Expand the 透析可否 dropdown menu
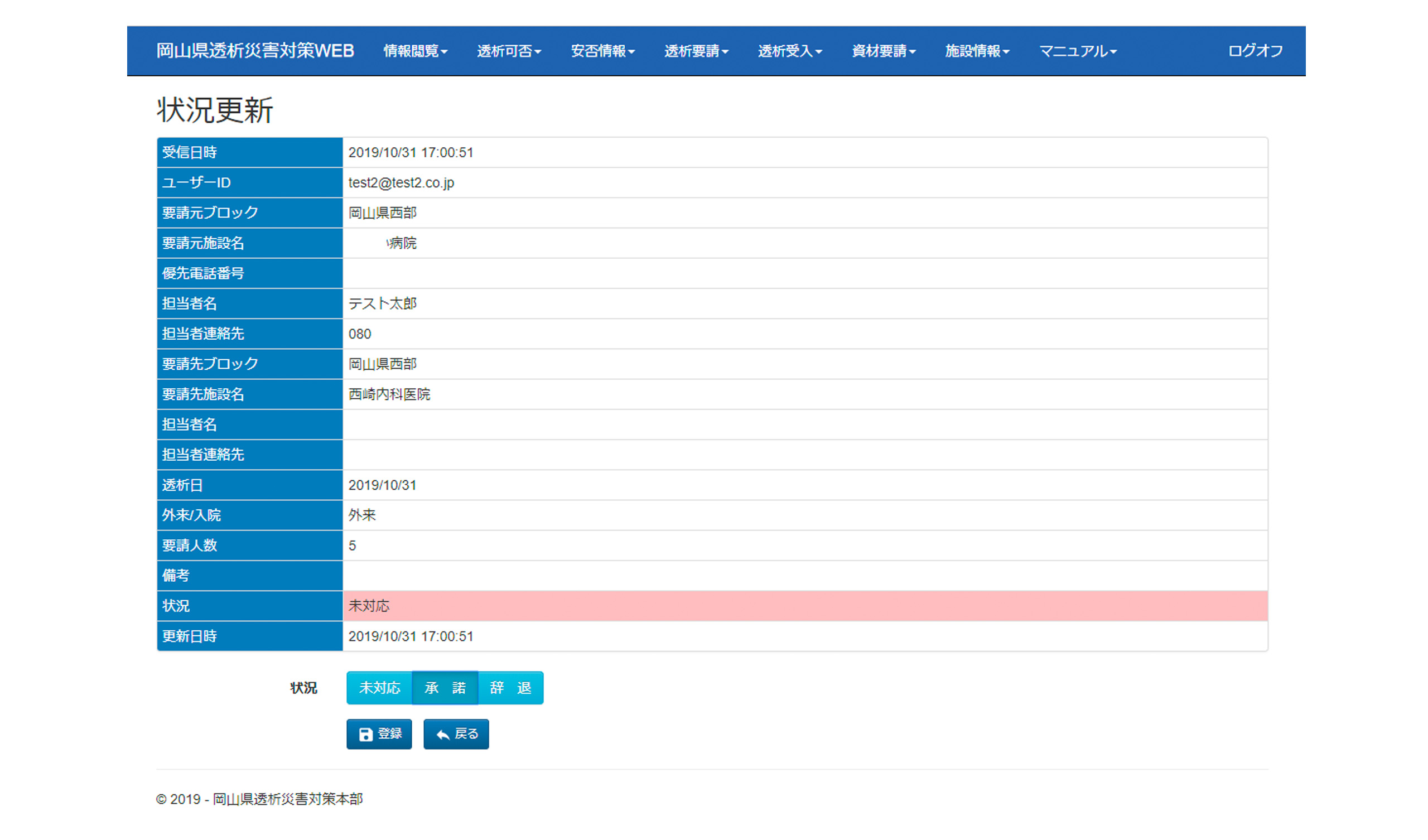 508,51
